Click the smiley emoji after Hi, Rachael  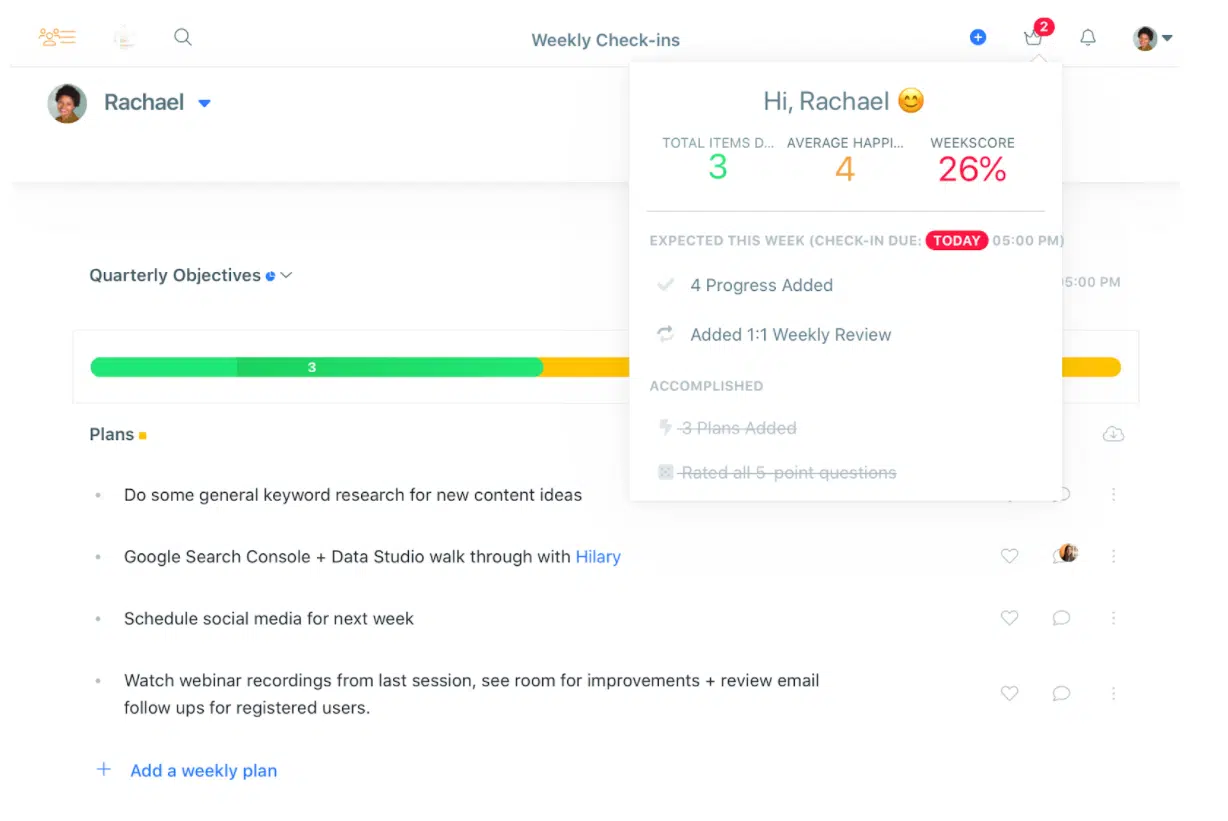911,101
